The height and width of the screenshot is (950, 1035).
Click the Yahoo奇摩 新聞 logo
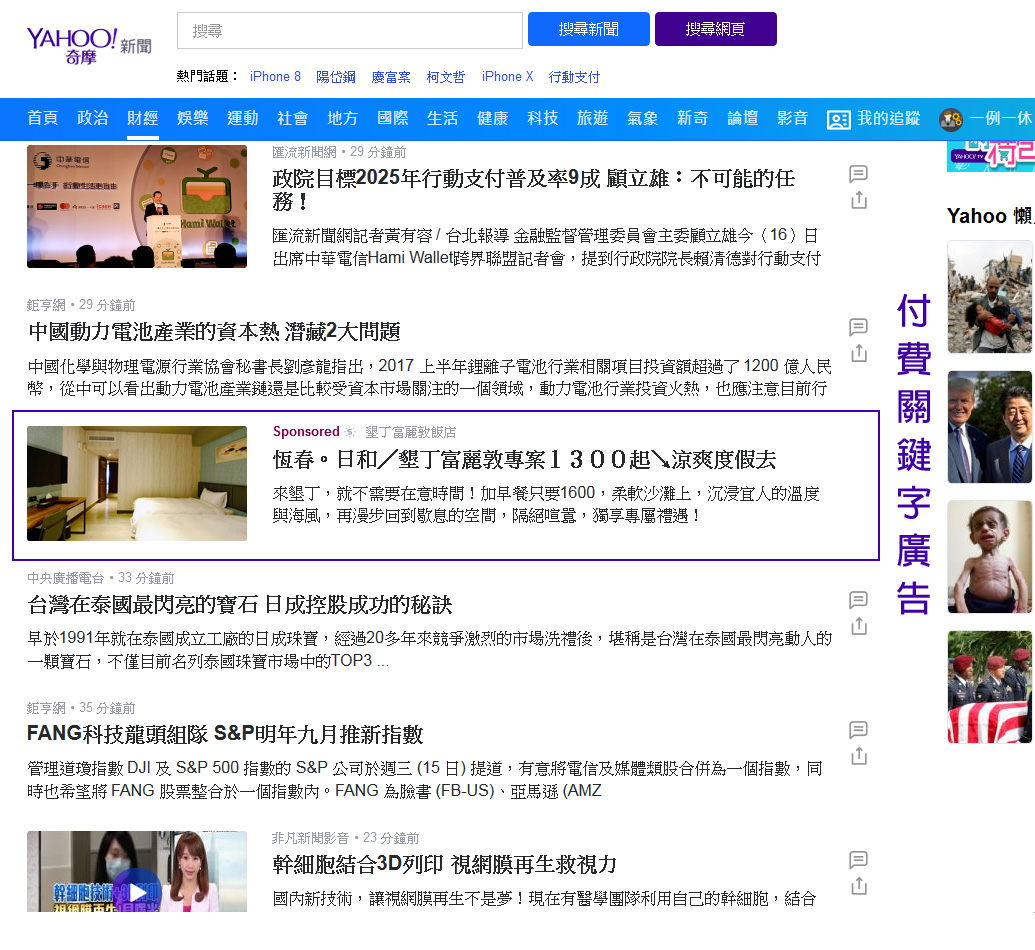[x=88, y=44]
